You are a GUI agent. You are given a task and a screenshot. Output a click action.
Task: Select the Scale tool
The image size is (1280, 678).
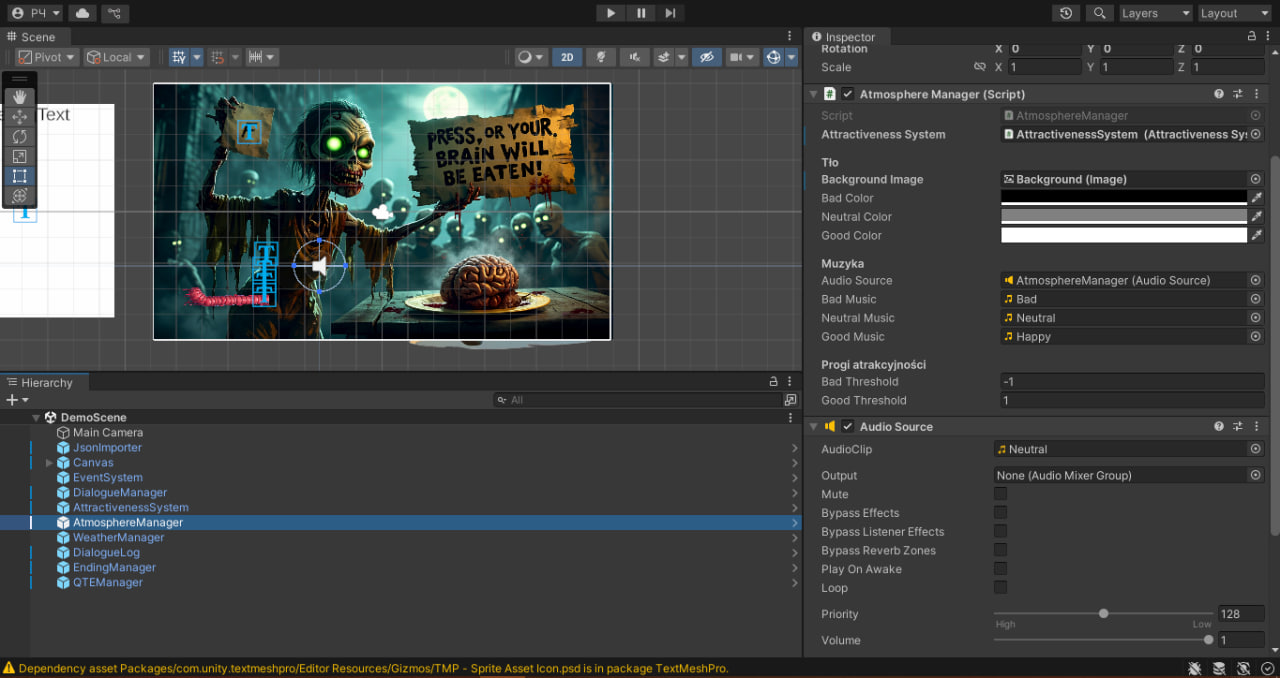click(20, 156)
